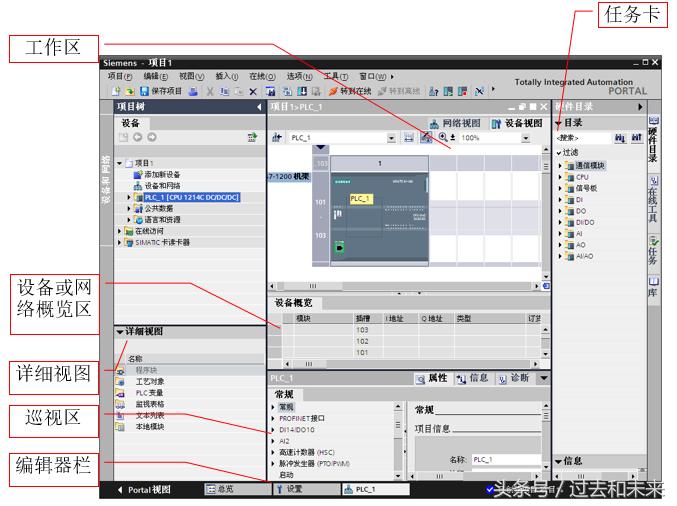Screen dimensions: 677x506
Task: Expand DI14/DO10 in properties tree
Action: [273, 430]
